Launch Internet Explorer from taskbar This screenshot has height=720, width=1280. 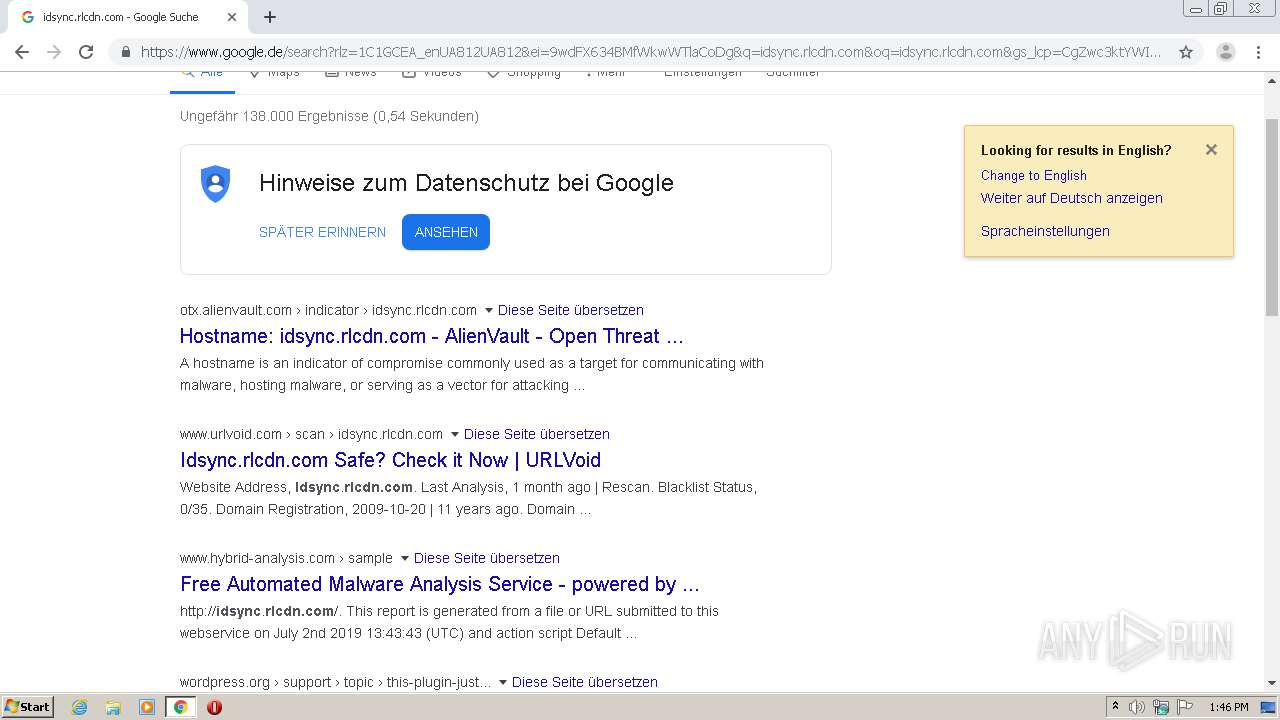click(x=80, y=707)
